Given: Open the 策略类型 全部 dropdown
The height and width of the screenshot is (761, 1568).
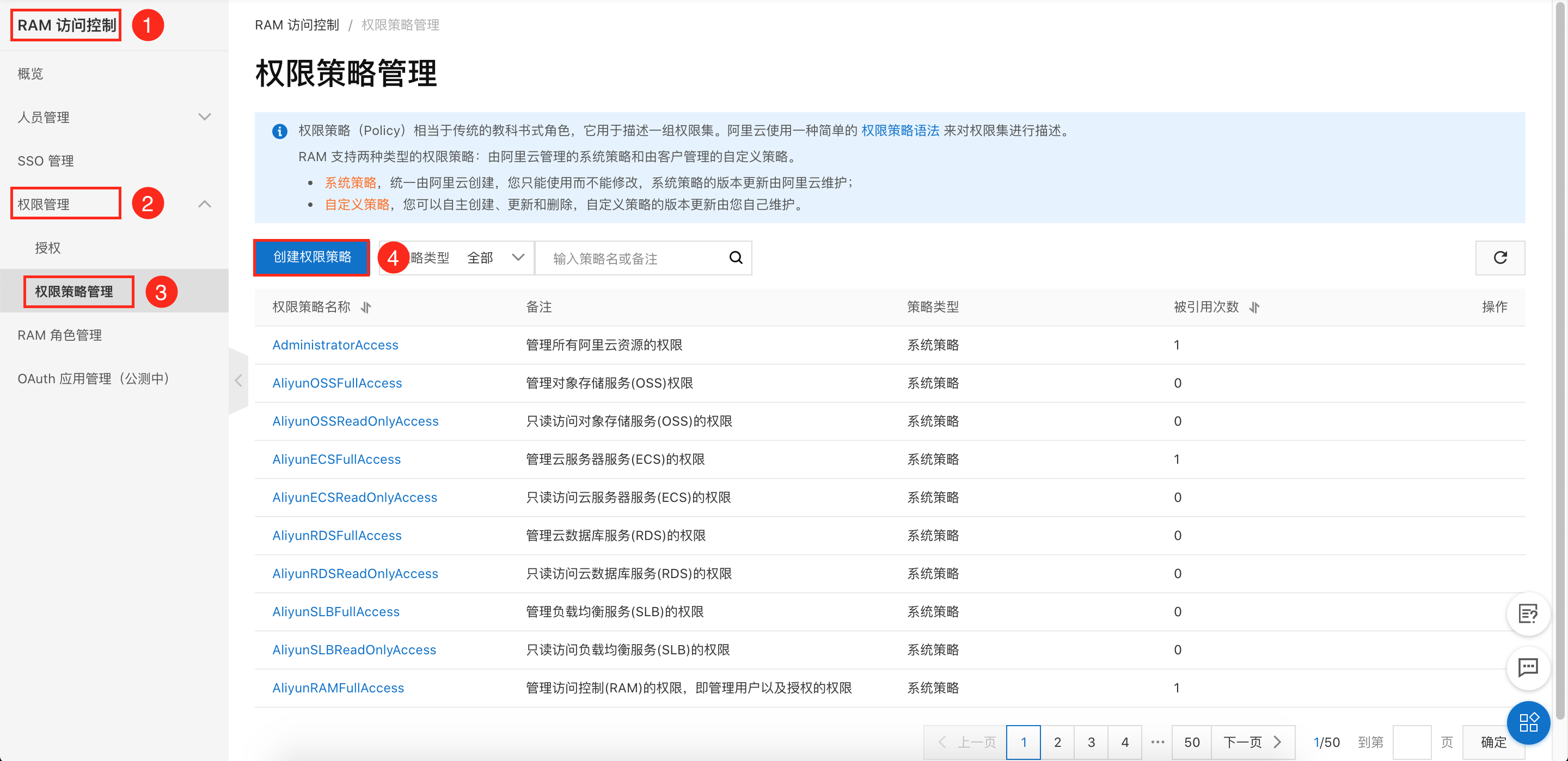Looking at the screenshot, I should (x=457, y=257).
